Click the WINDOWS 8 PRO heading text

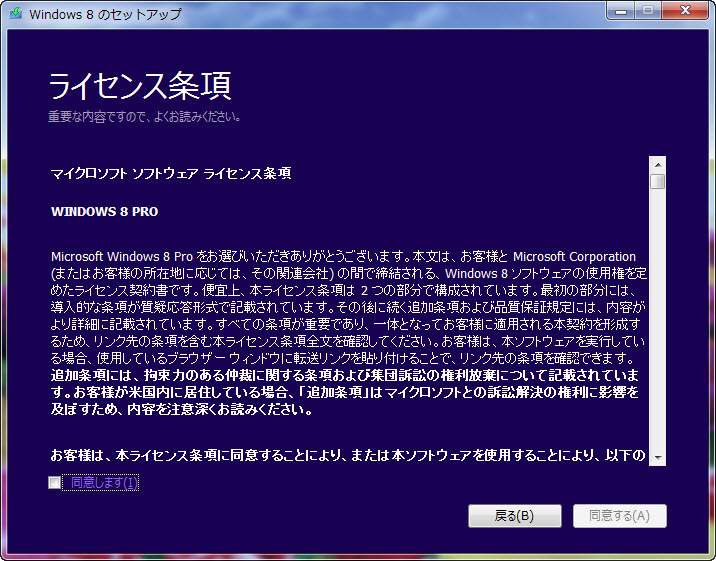pos(105,212)
